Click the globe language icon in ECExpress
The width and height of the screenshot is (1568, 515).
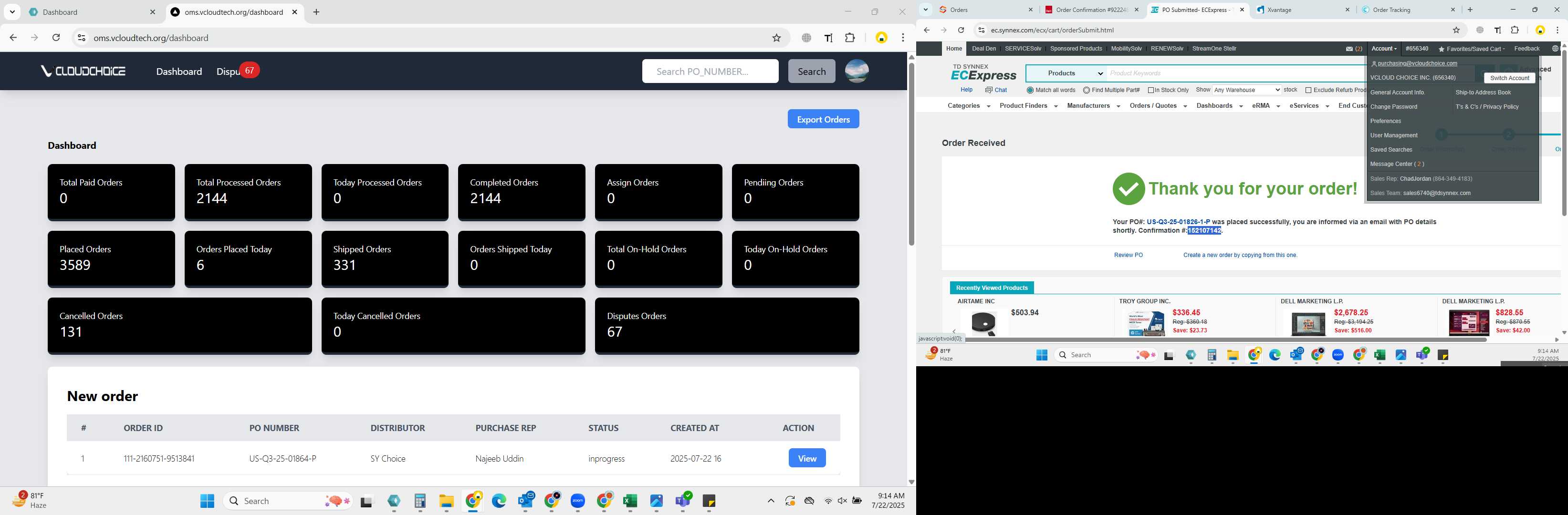(1555, 49)
